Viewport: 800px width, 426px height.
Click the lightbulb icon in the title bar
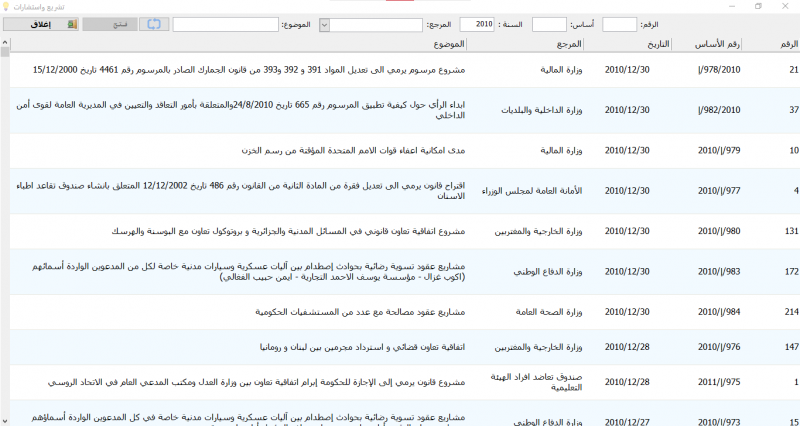pos(6,6)
